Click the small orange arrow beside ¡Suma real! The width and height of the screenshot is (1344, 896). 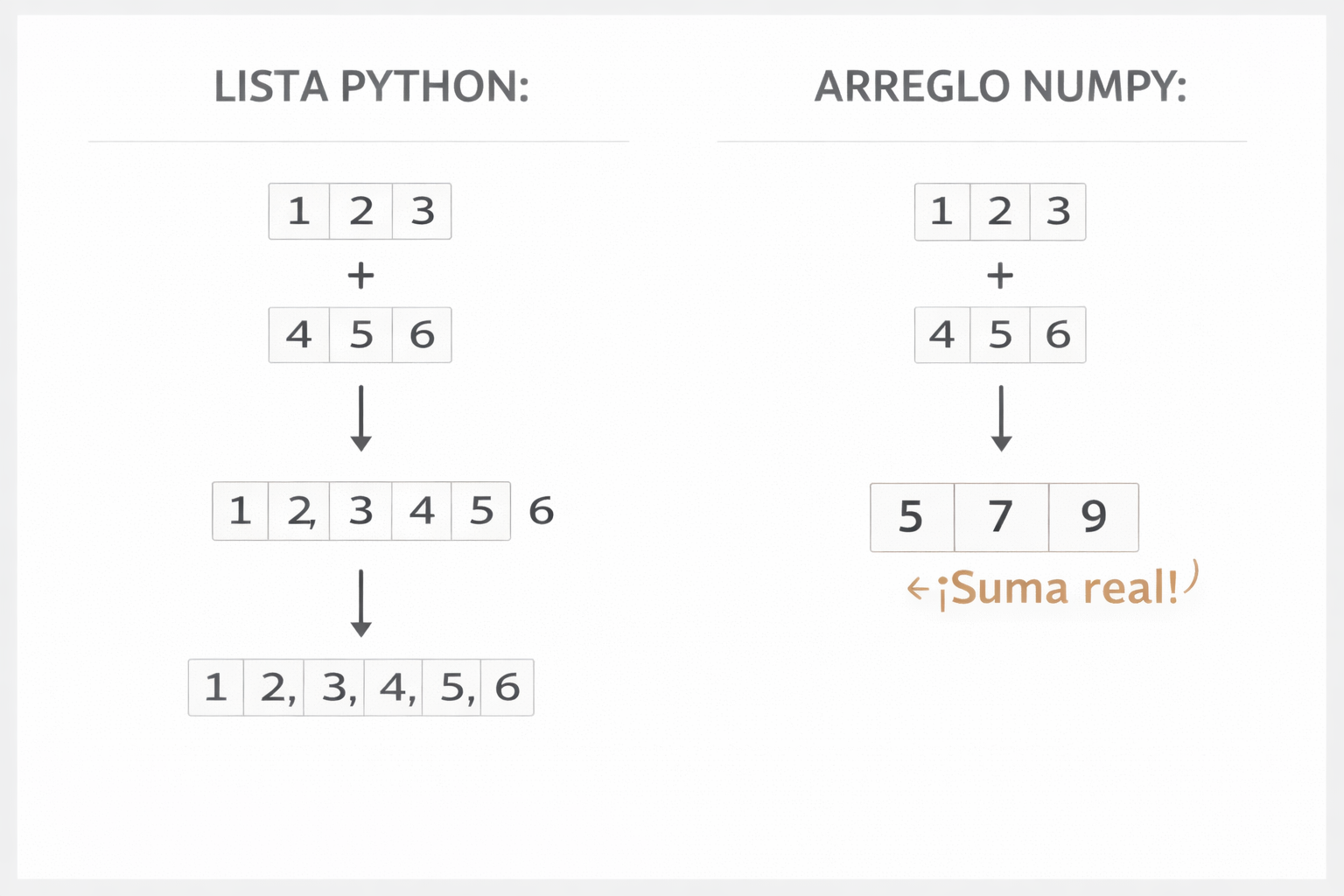pos(917,589)
